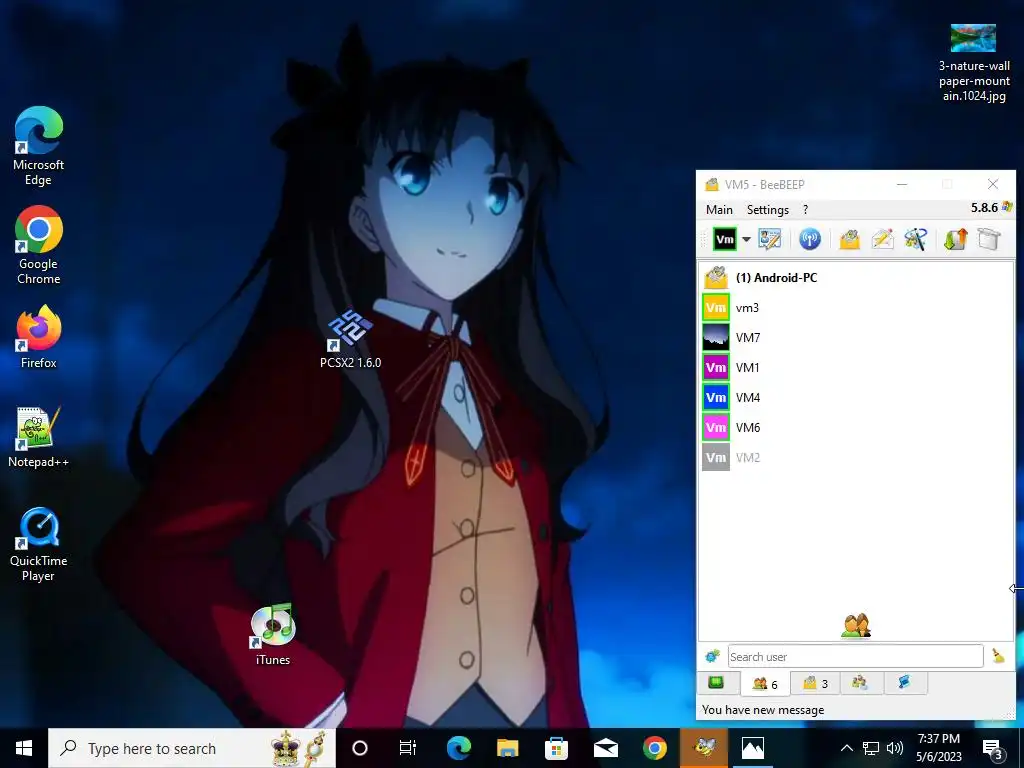1024x768 pixels.
Task: Open the Main menu in BeeBEEP
Action: (719, 210)
